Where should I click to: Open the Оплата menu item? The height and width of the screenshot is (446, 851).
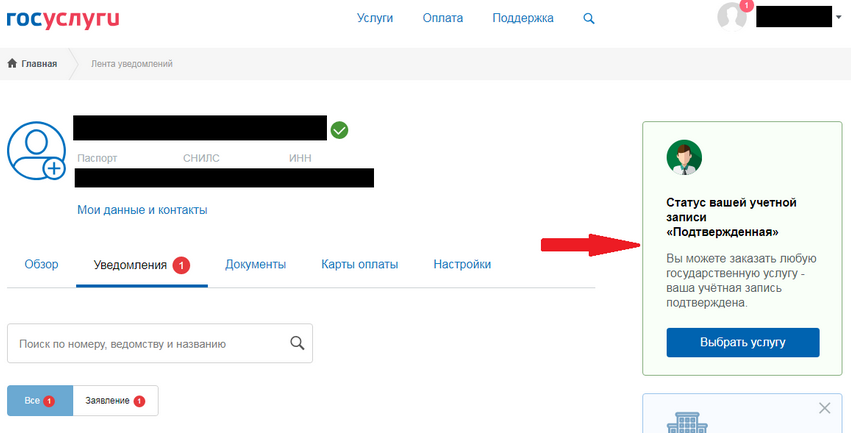[x=442, y=18]
